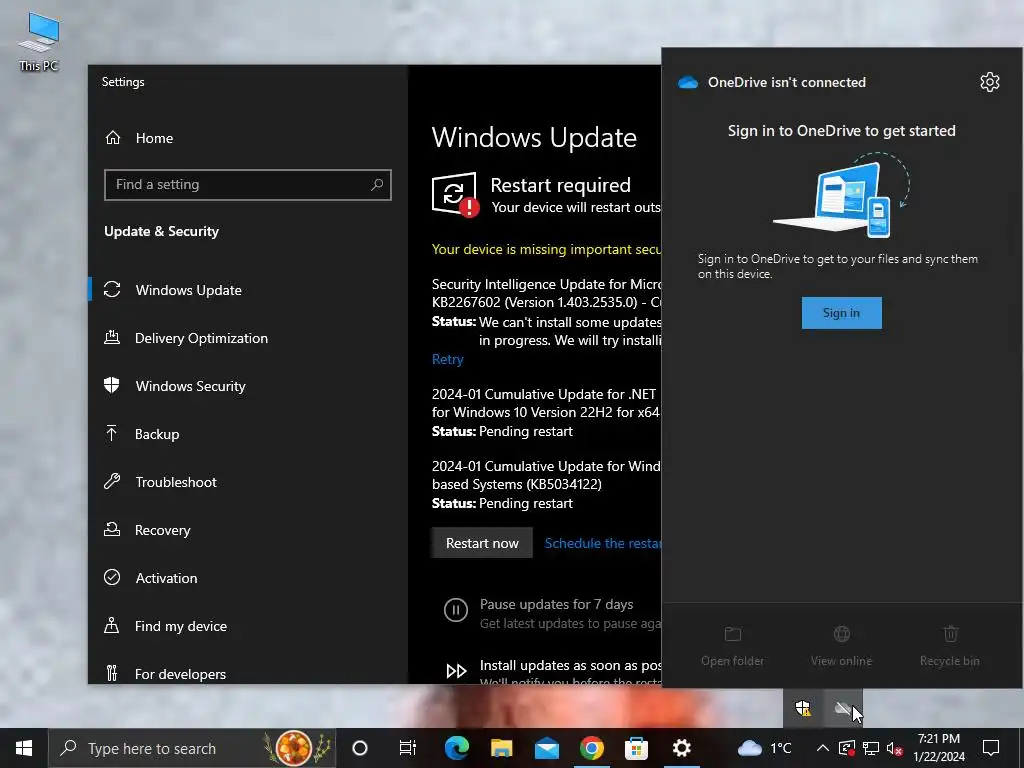Screen dimensions: 1024x768
Task: Click the Find a setting search field
Action: coord(248,185)
